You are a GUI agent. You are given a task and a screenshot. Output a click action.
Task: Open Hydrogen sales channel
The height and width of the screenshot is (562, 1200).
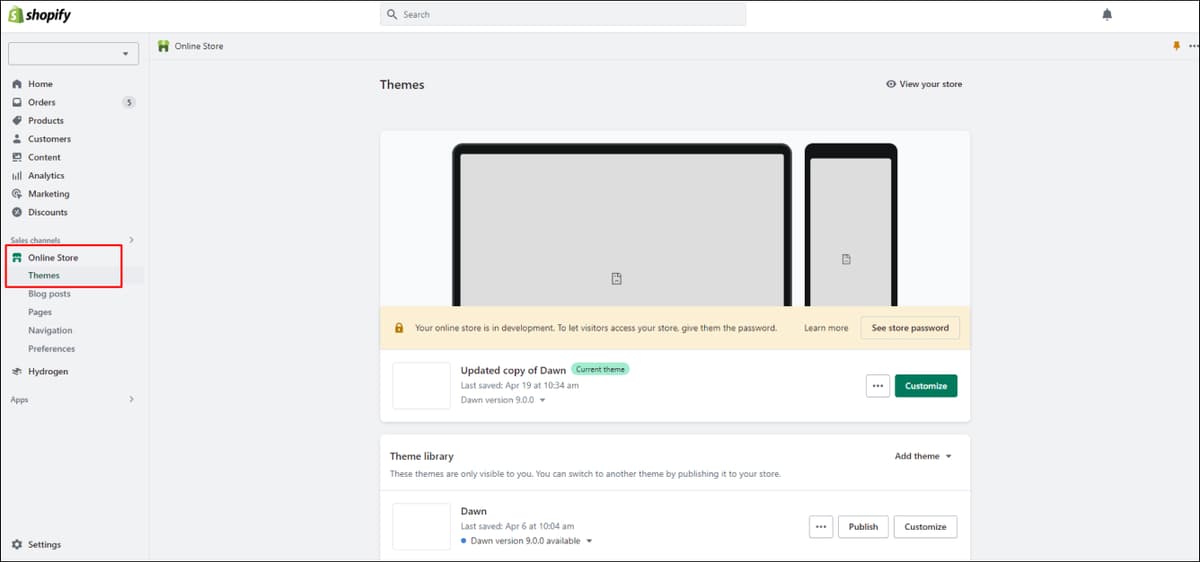[x=48, y=371]
